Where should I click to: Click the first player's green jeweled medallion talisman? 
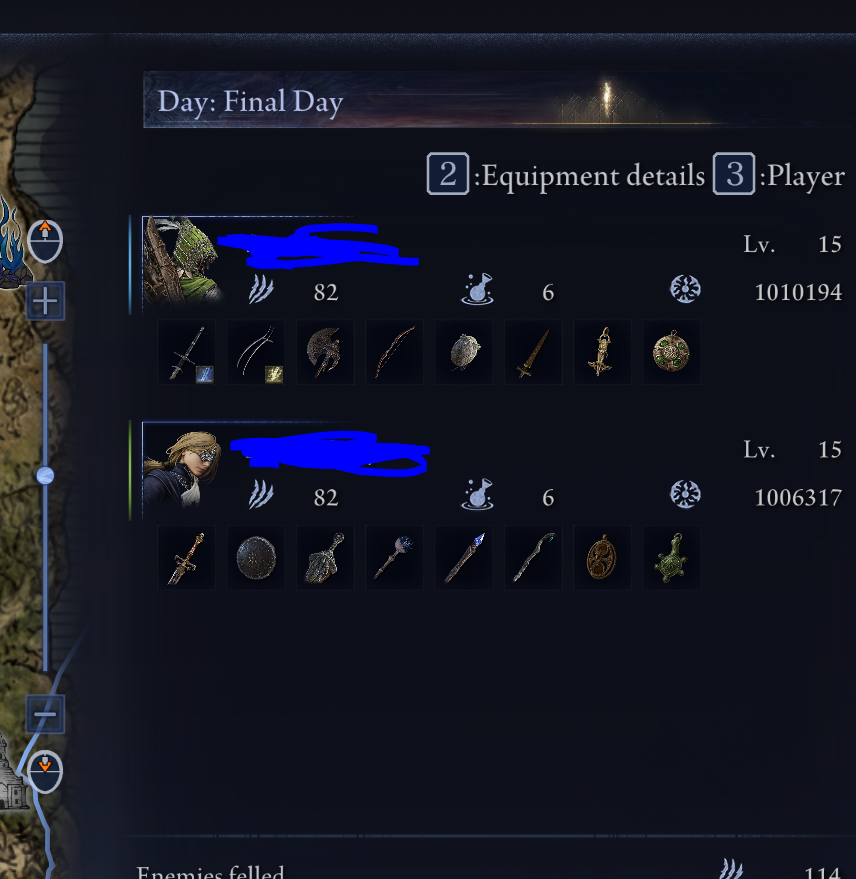pyautogui.click(x=671, y=353)
